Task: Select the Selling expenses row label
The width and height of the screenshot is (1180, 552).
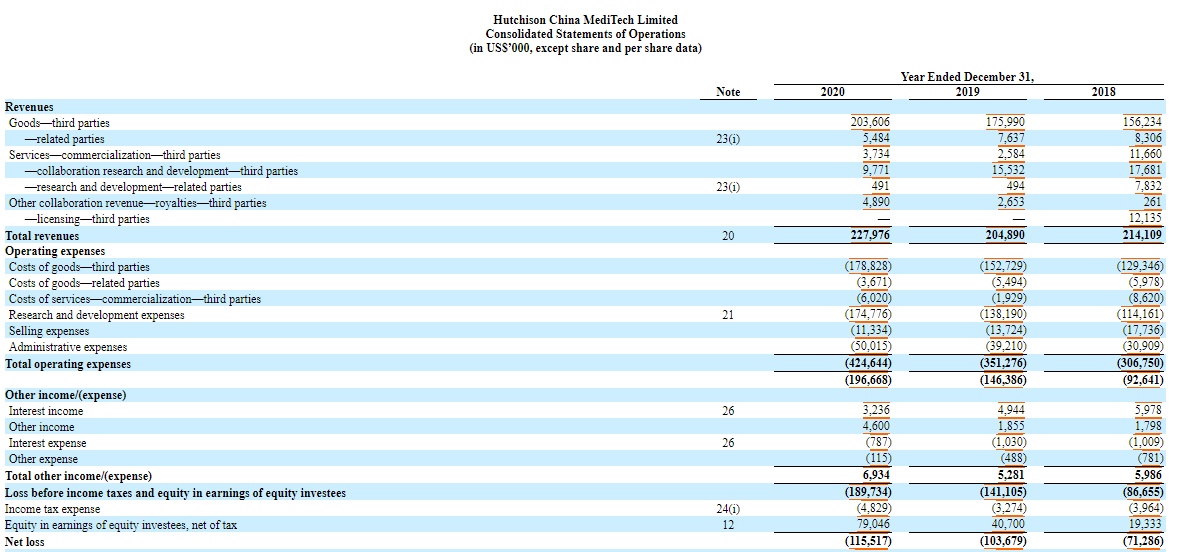Action: [x=49, y=331]
